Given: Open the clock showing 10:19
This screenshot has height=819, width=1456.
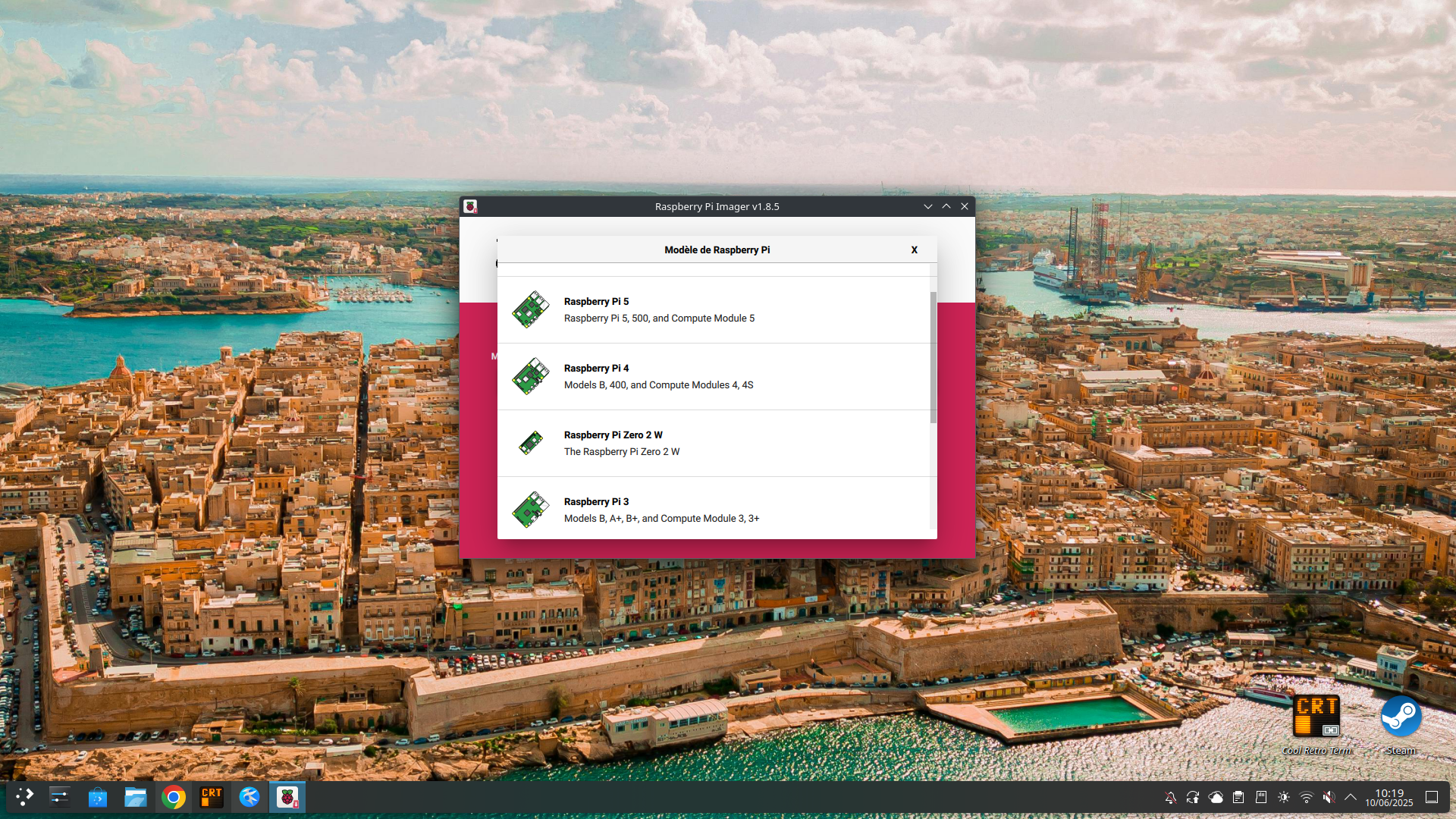Looking at the screenshot, I should pos(1389,797).
